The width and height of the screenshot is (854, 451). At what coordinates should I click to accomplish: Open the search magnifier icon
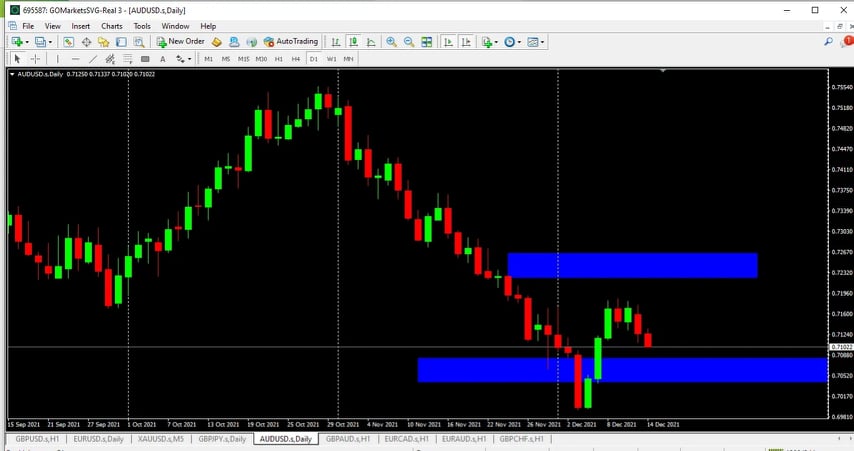[828, 41]
